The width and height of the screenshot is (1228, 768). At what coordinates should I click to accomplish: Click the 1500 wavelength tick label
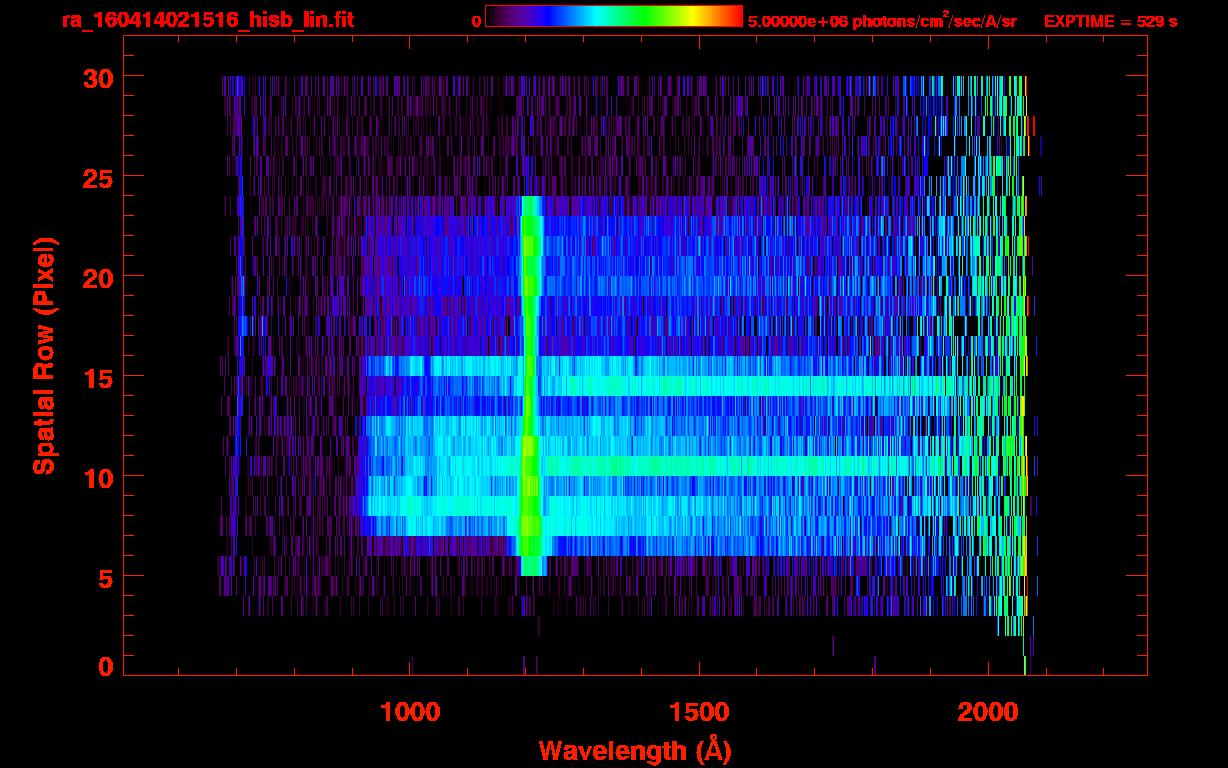[x=699, y=712]
